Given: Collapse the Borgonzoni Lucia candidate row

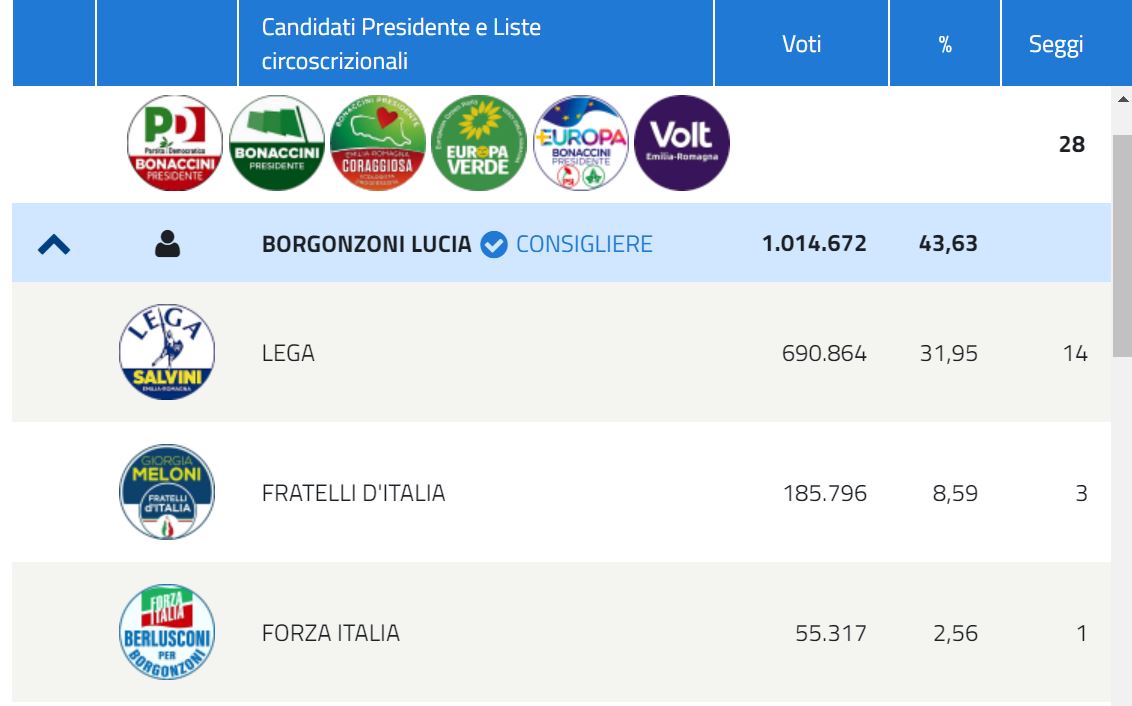Looking at the screenshot, I should tap(54, 245).
